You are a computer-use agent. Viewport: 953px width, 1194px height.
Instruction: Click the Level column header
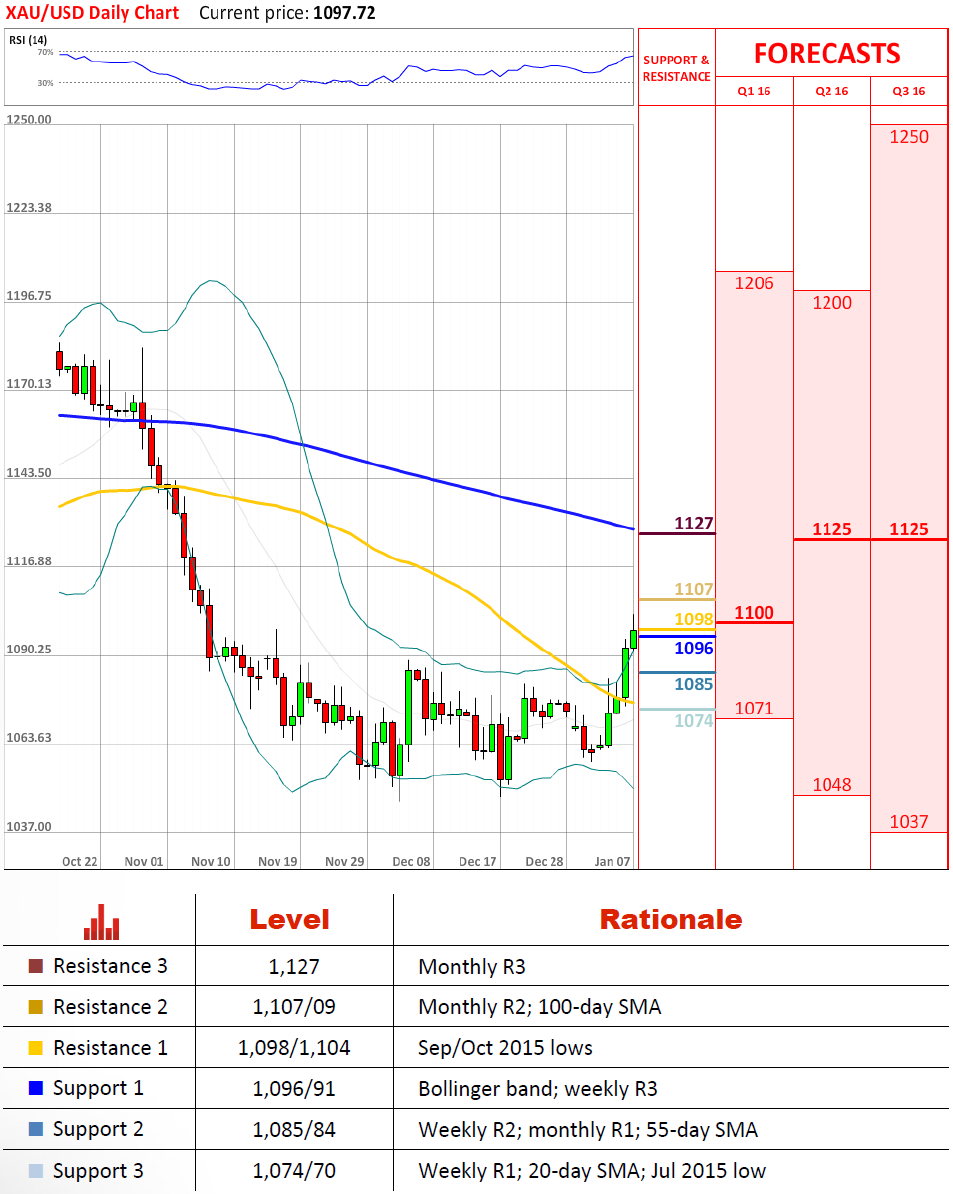(x=289, y=920)
